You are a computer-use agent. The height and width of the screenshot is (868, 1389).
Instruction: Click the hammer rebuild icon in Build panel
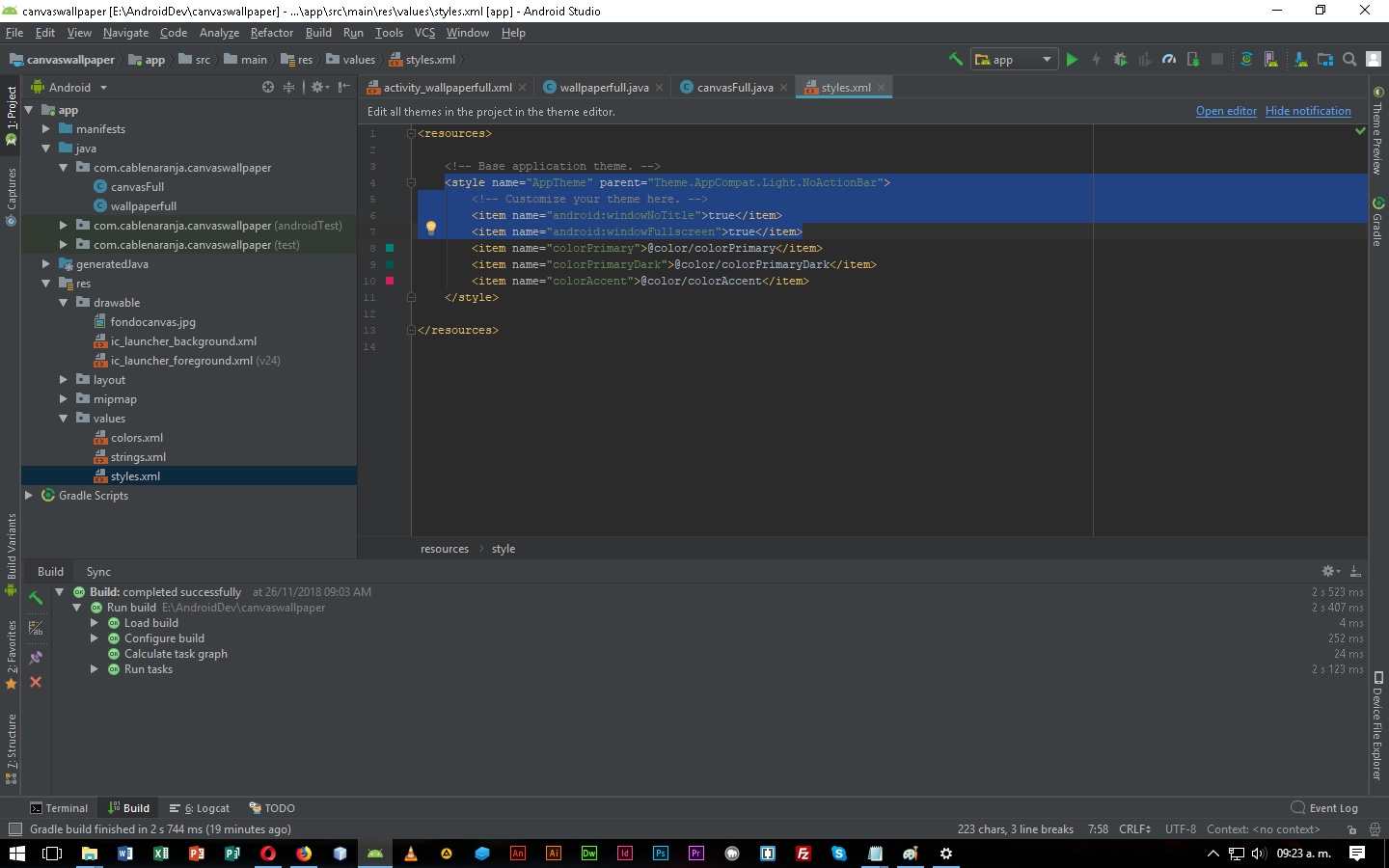point(36,598)
